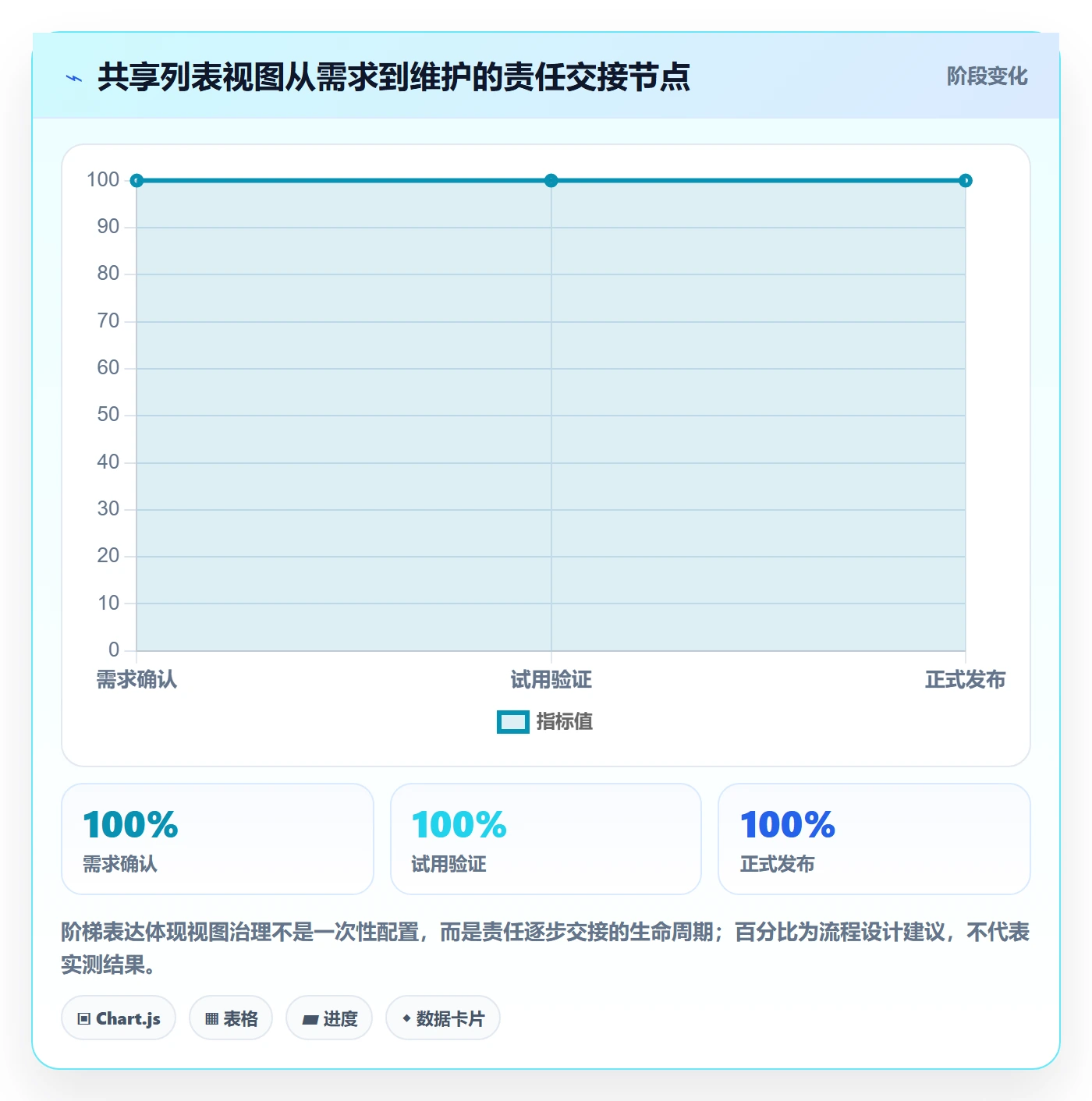Select the 需求确认 data point on the line
This screenshot has width=1092, height=1101.
tap(136, 181)
